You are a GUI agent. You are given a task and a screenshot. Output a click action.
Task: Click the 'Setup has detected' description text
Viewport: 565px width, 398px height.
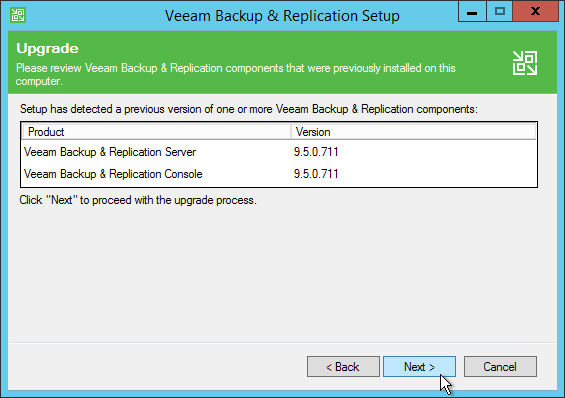tap(249, 109)
